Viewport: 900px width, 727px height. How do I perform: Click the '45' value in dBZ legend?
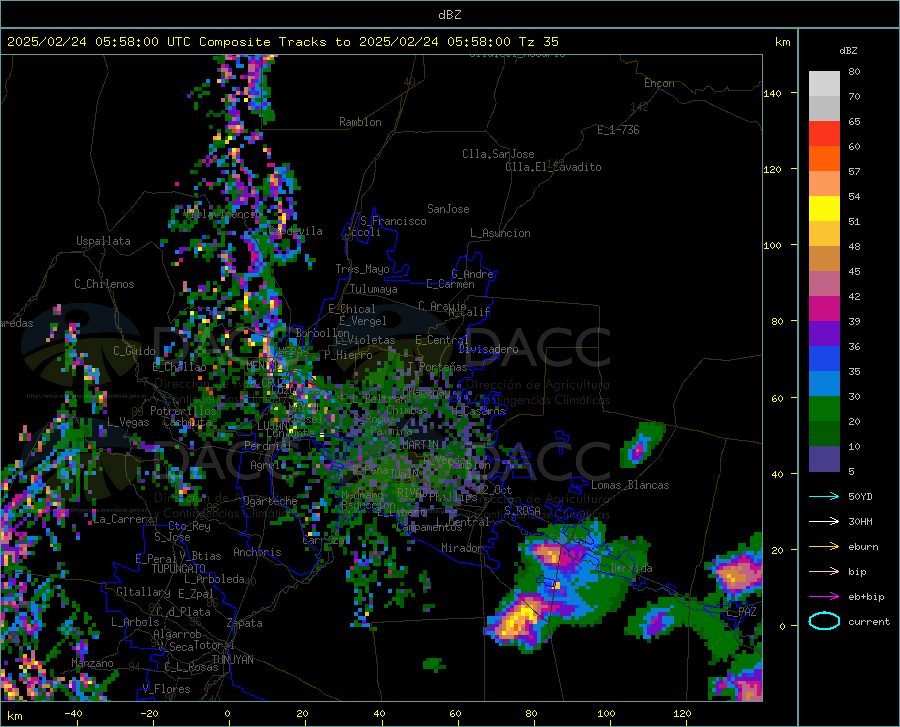pos(854,271)
